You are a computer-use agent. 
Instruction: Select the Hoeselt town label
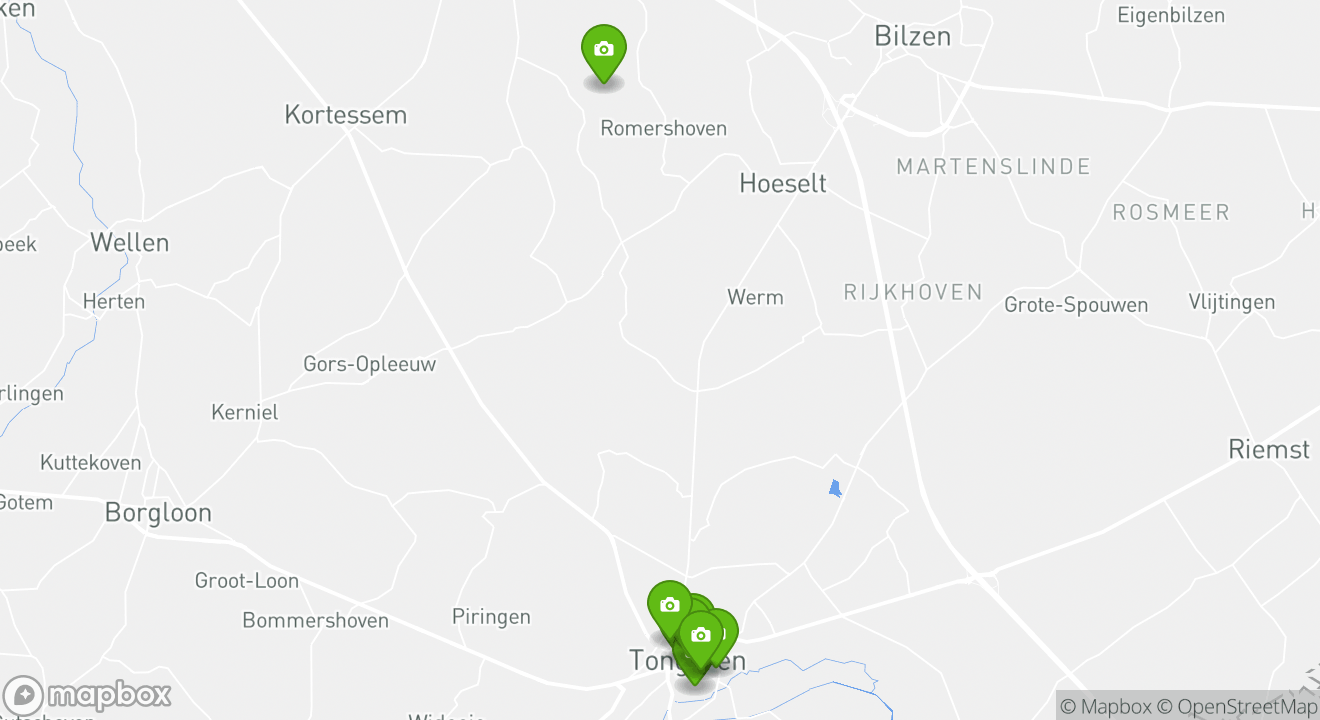(x=783, y=183)
